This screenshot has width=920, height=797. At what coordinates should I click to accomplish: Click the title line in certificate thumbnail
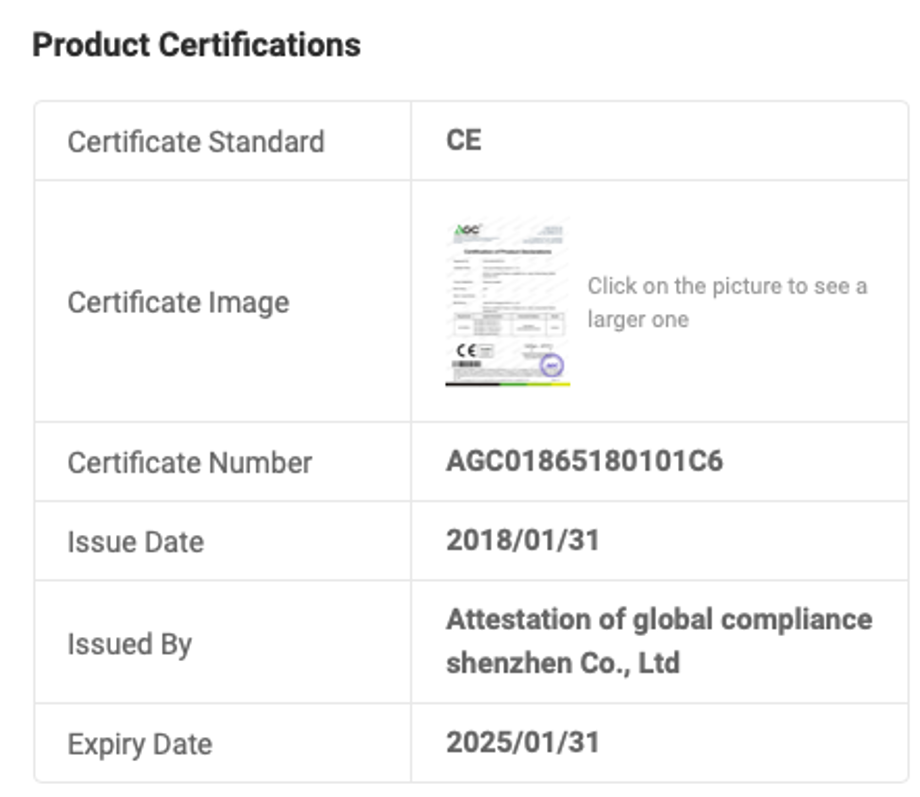coord(507,250)
